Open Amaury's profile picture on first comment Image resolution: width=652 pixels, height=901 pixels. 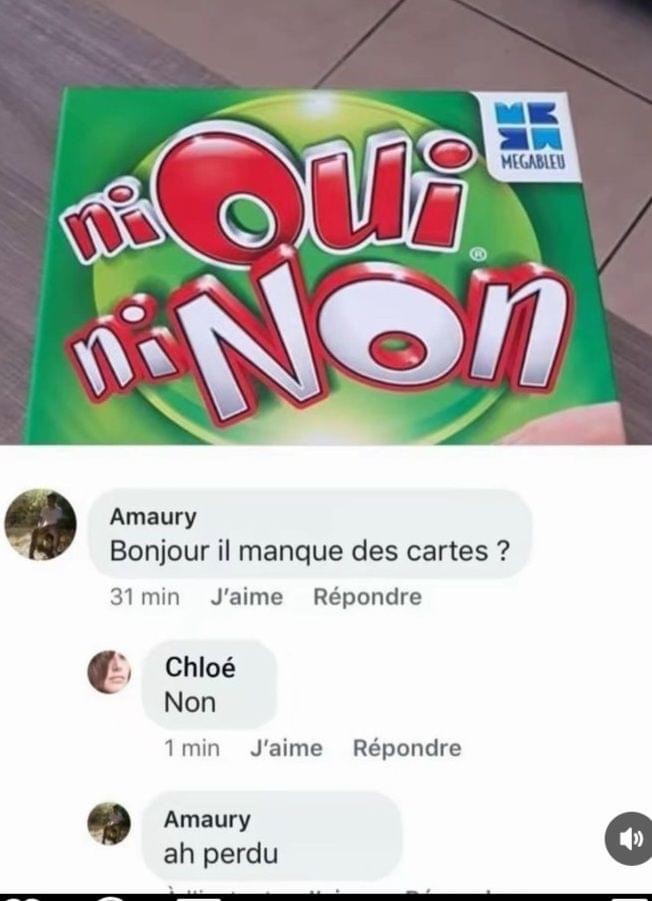(40, 525)
